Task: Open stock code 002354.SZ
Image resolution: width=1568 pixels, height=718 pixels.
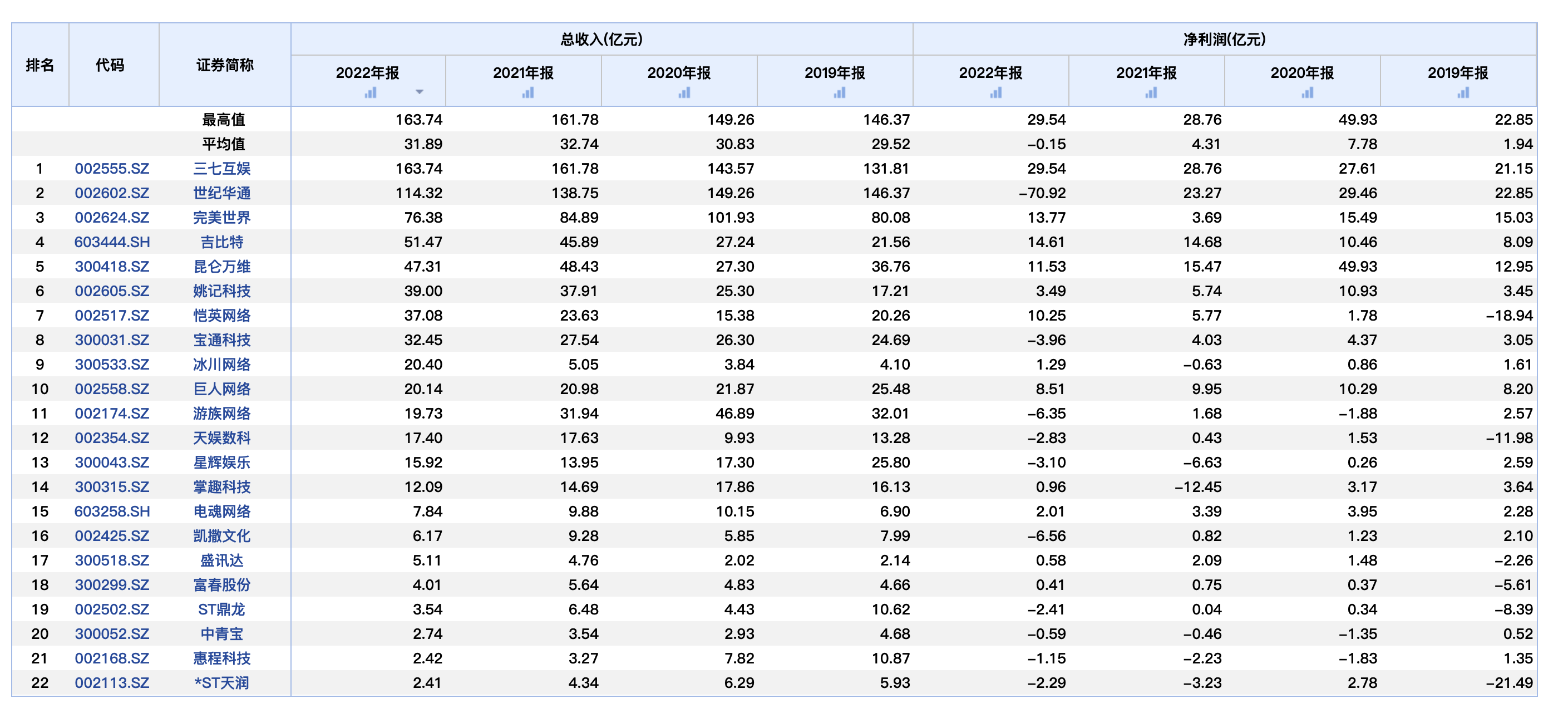Action: (112, 438)
